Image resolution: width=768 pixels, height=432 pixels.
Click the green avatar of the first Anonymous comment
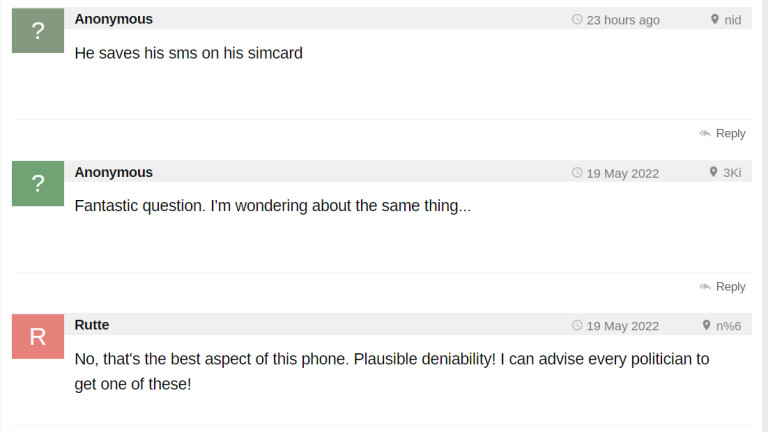38,30
